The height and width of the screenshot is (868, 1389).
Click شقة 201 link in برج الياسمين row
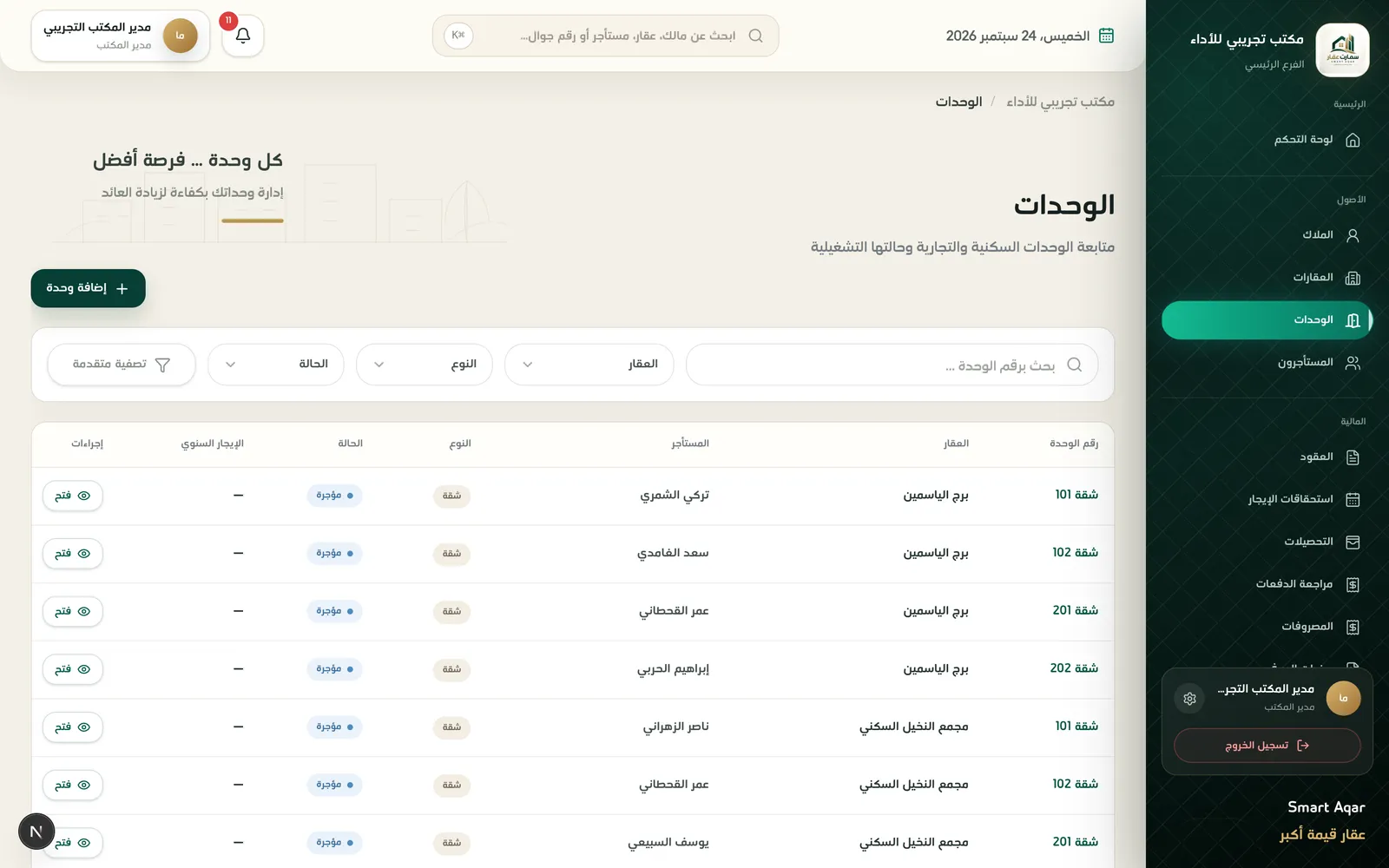click(1076, 611)
